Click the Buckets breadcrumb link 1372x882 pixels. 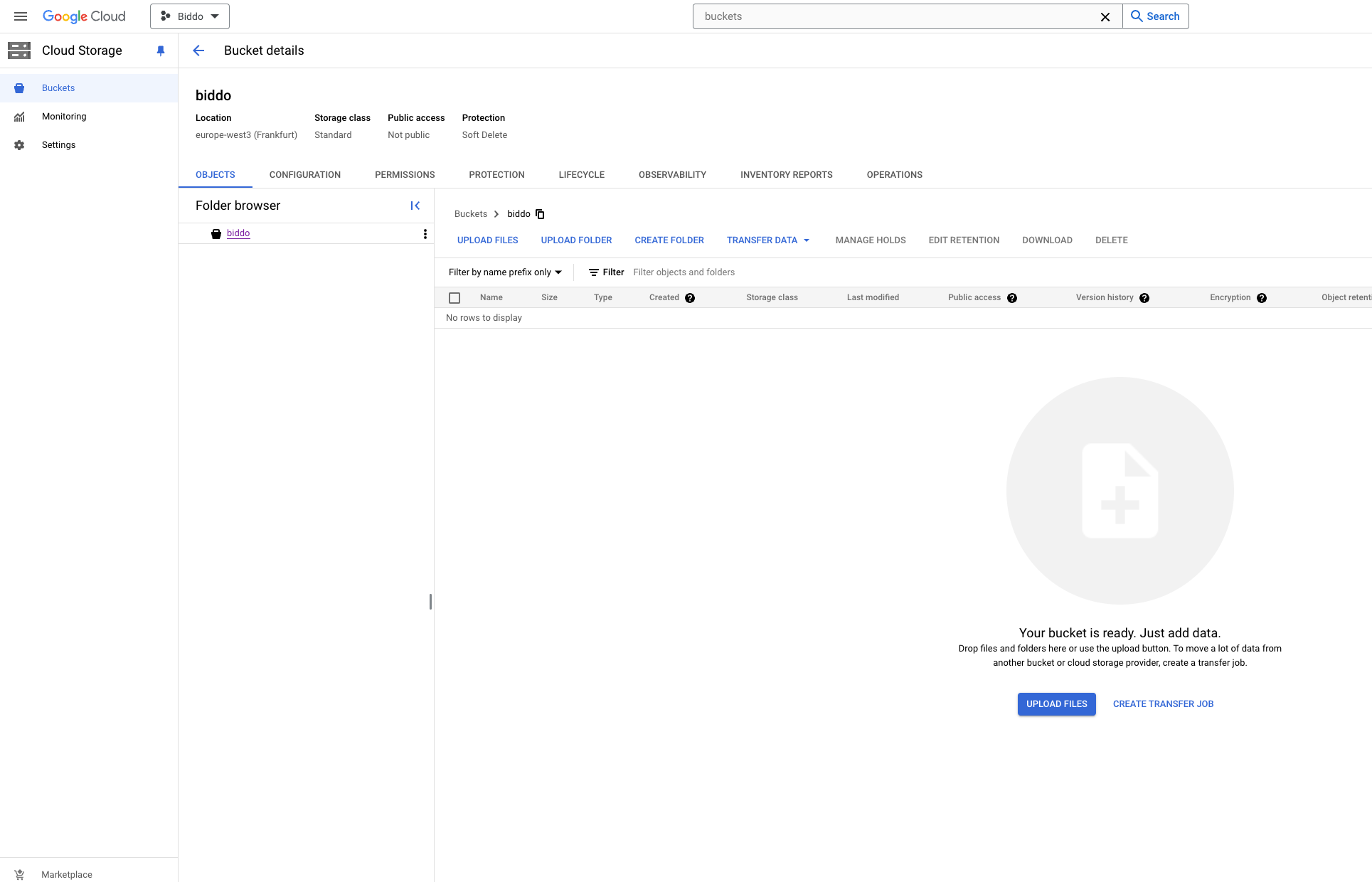tap(471, 214)
